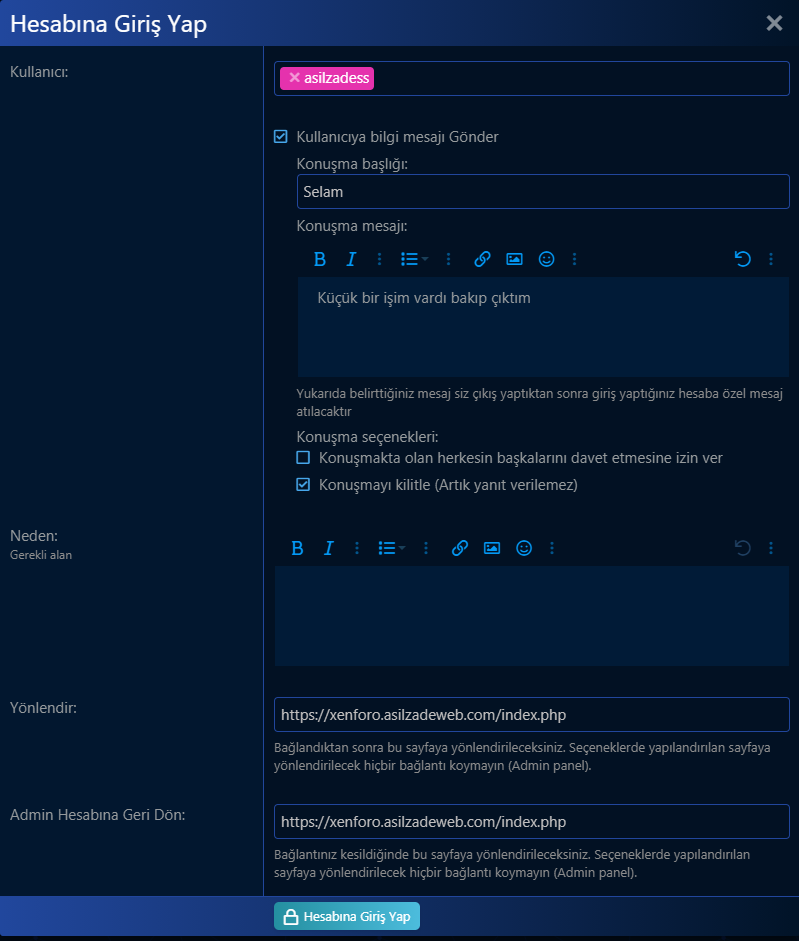Open more insert options after smilies in the Neden editor
The image size is (799, 941).
pyautogui.click(x=552, y=548)
